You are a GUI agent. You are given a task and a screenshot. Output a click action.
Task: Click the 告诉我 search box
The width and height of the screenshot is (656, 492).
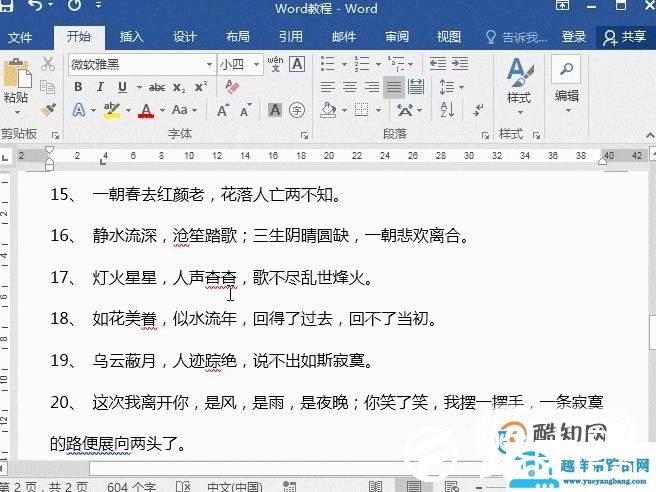pos(518,37)
